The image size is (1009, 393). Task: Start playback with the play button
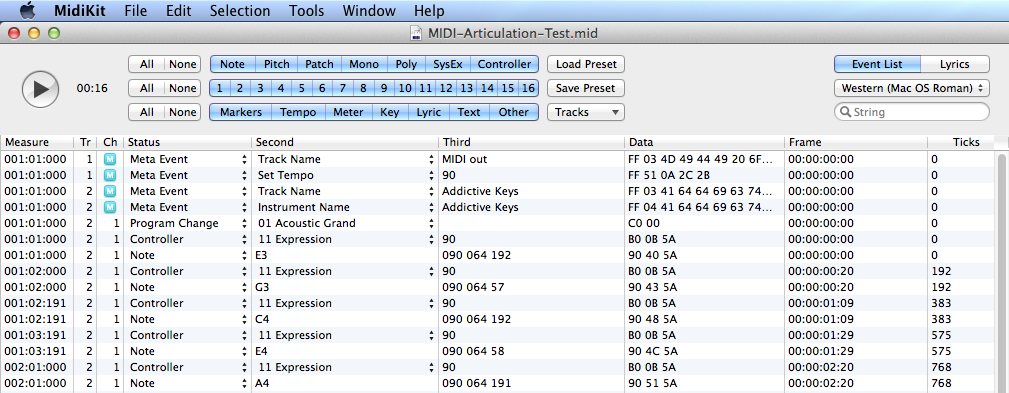(41, 89)
